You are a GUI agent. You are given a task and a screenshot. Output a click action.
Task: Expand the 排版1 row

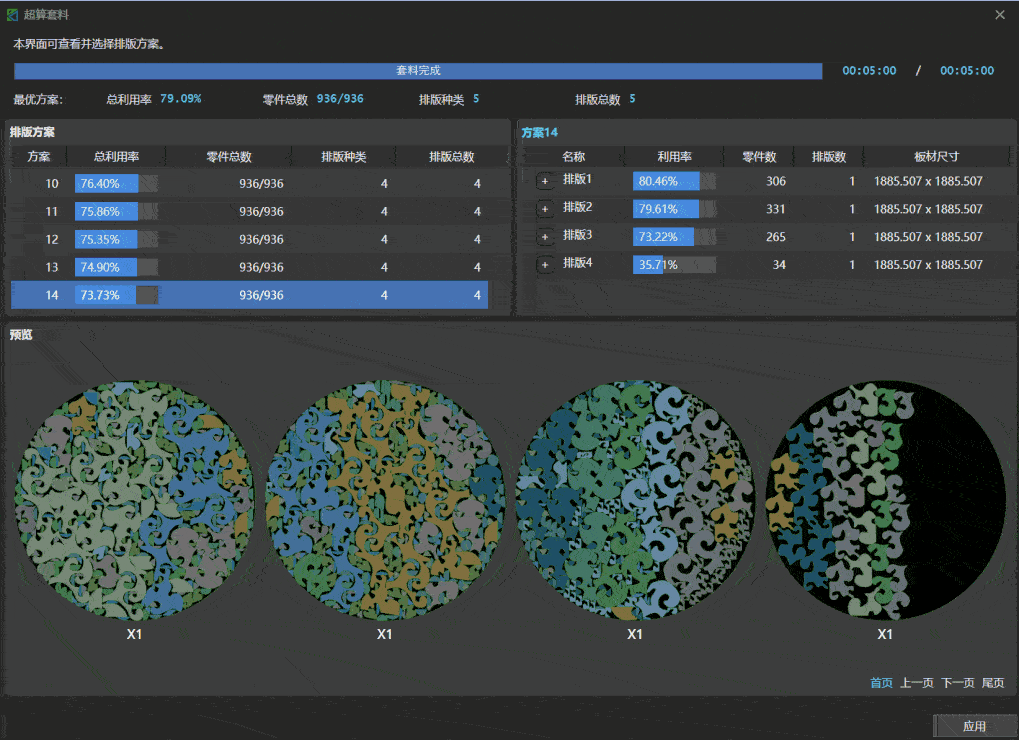pyautogui.click(x=545, y=181)
